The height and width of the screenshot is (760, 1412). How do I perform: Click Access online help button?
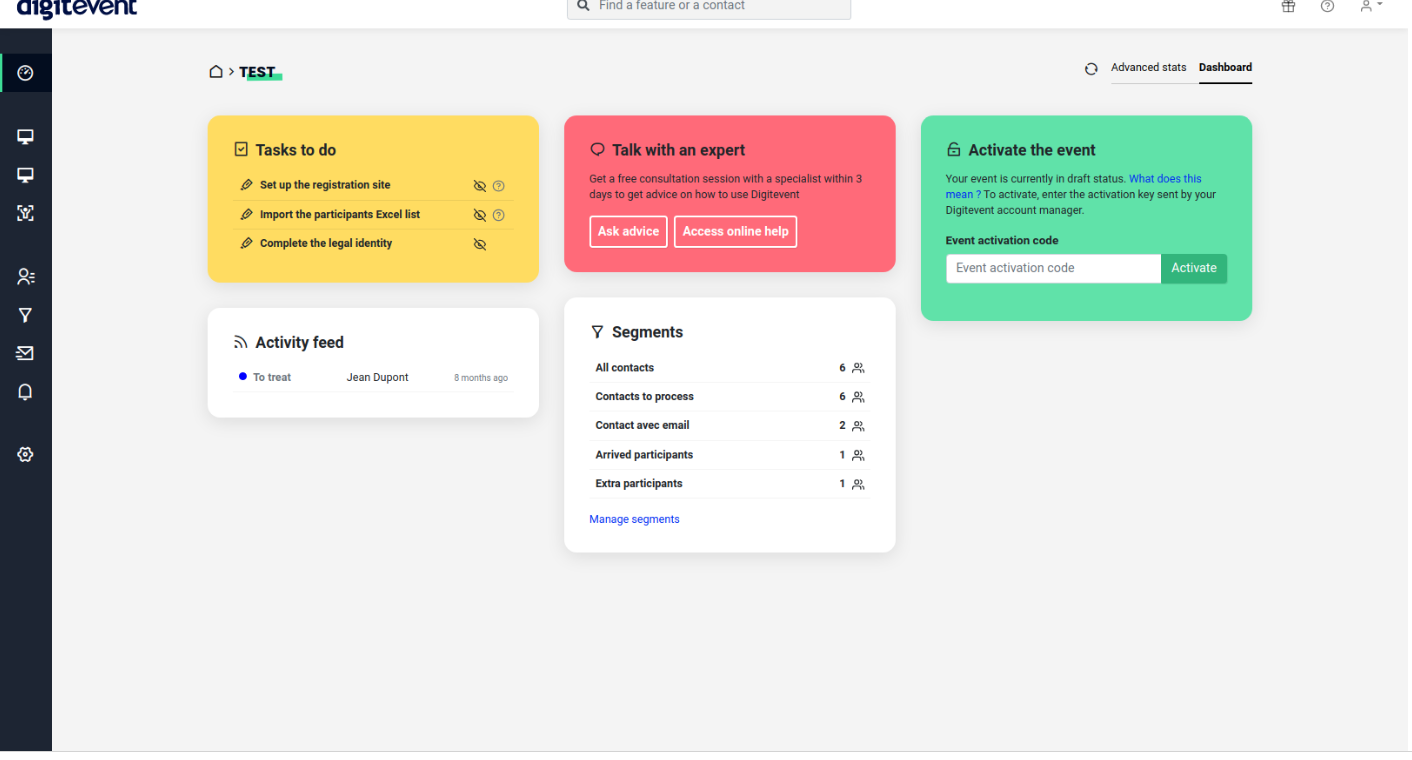(x=735, y=231)
